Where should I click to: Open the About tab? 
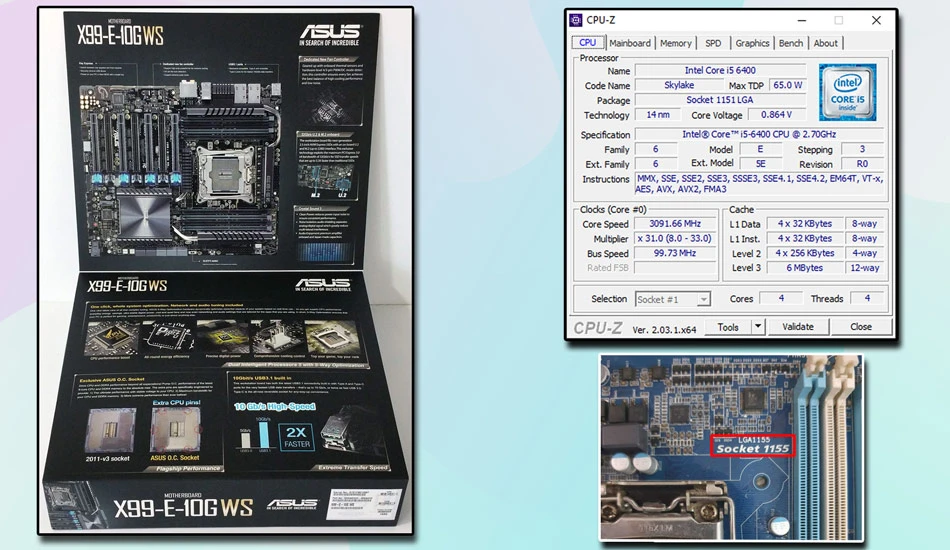tap(825, 43)
